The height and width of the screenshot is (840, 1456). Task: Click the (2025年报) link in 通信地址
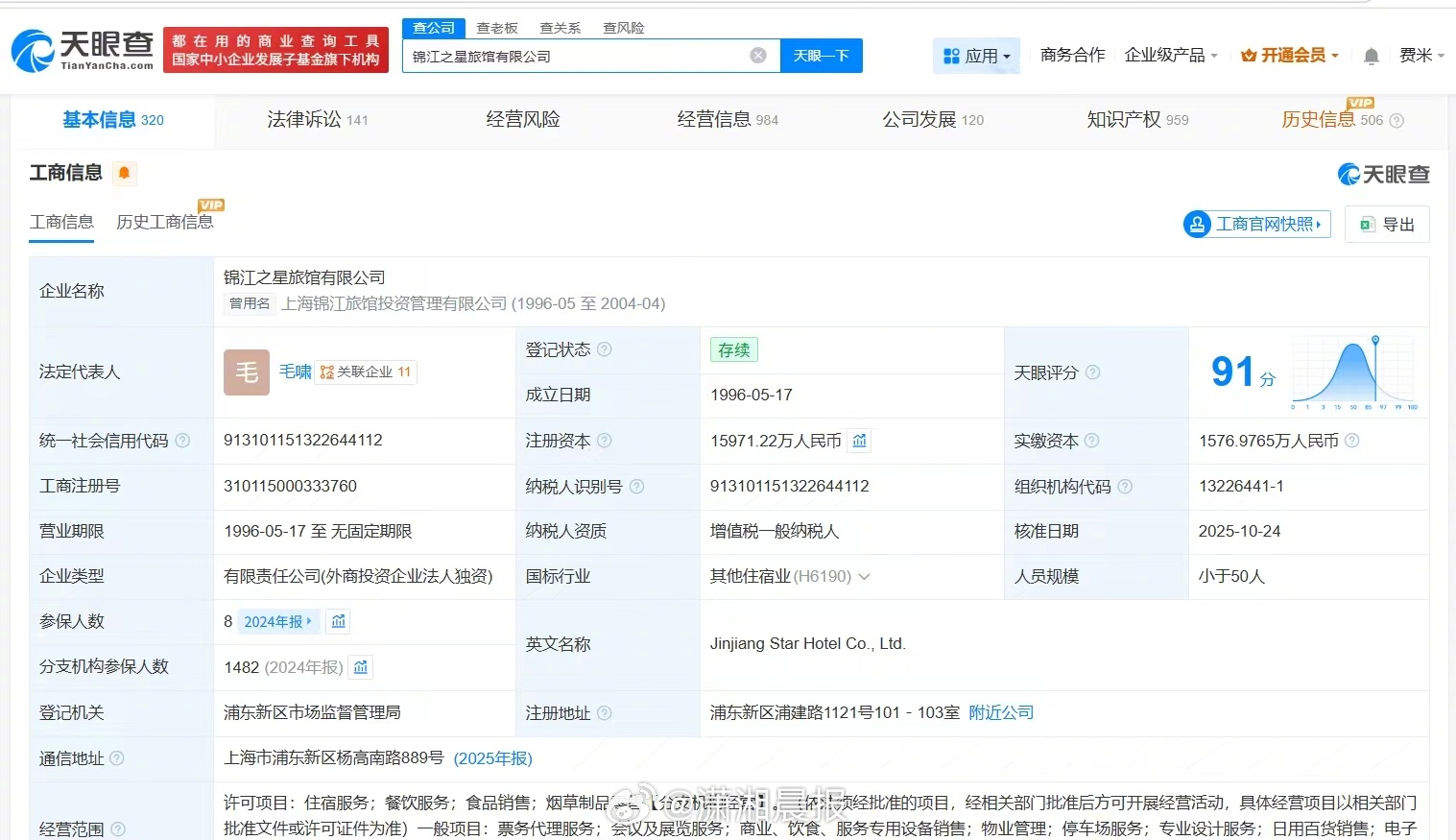point(492,758)
